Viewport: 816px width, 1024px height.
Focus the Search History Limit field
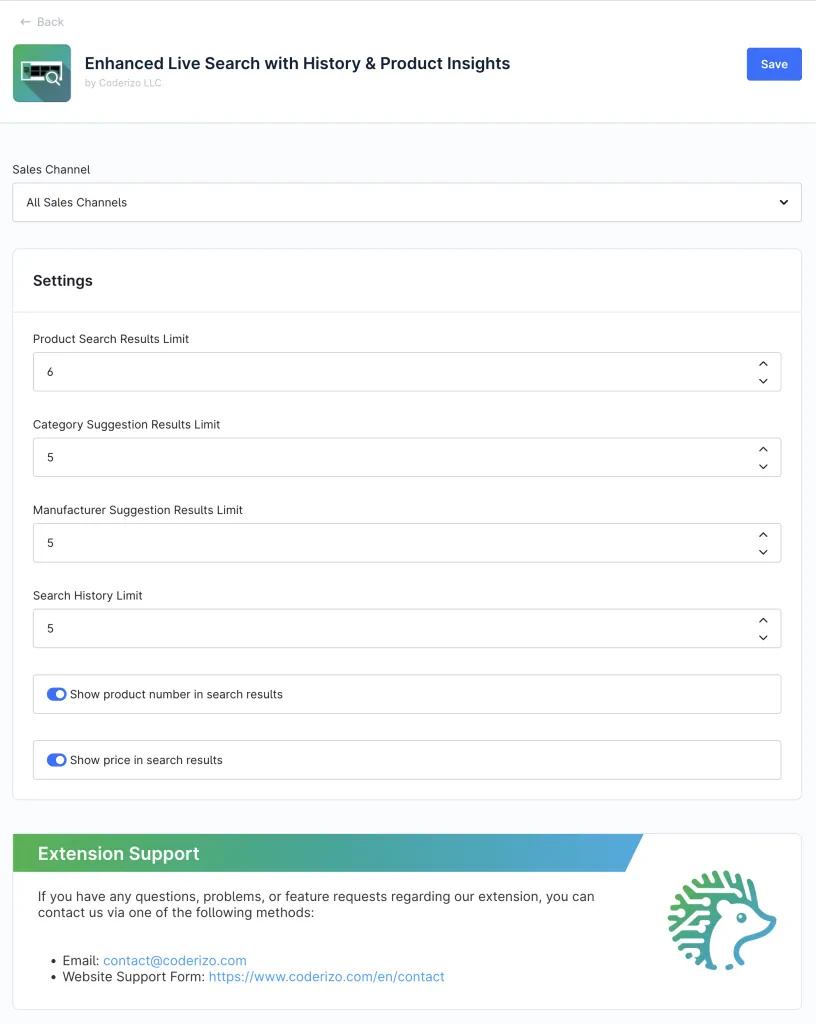coord(390,629)
